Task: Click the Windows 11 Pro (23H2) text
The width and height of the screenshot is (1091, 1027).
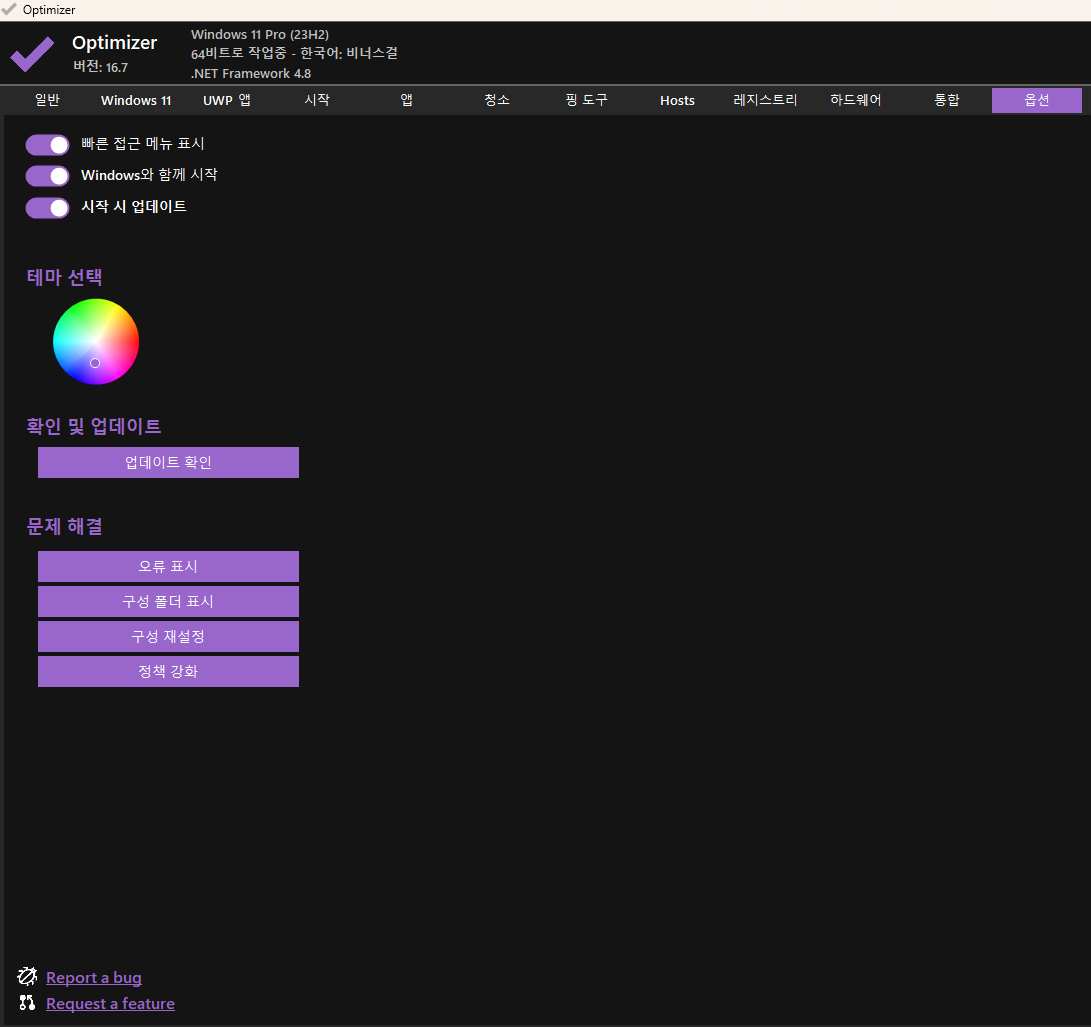Action: [260, 35]
